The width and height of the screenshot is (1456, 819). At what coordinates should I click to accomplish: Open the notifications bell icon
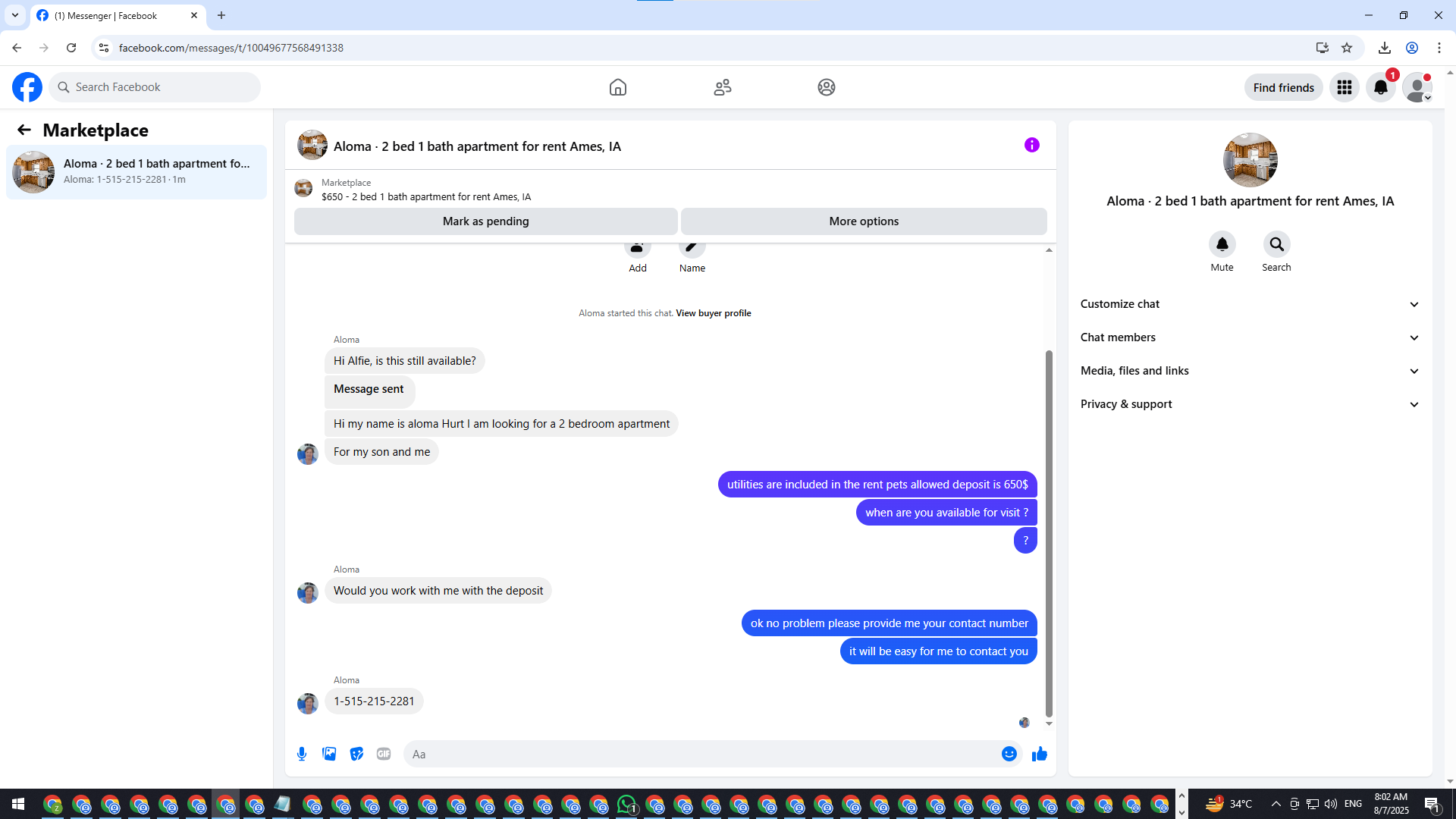tap(1381, 87)
